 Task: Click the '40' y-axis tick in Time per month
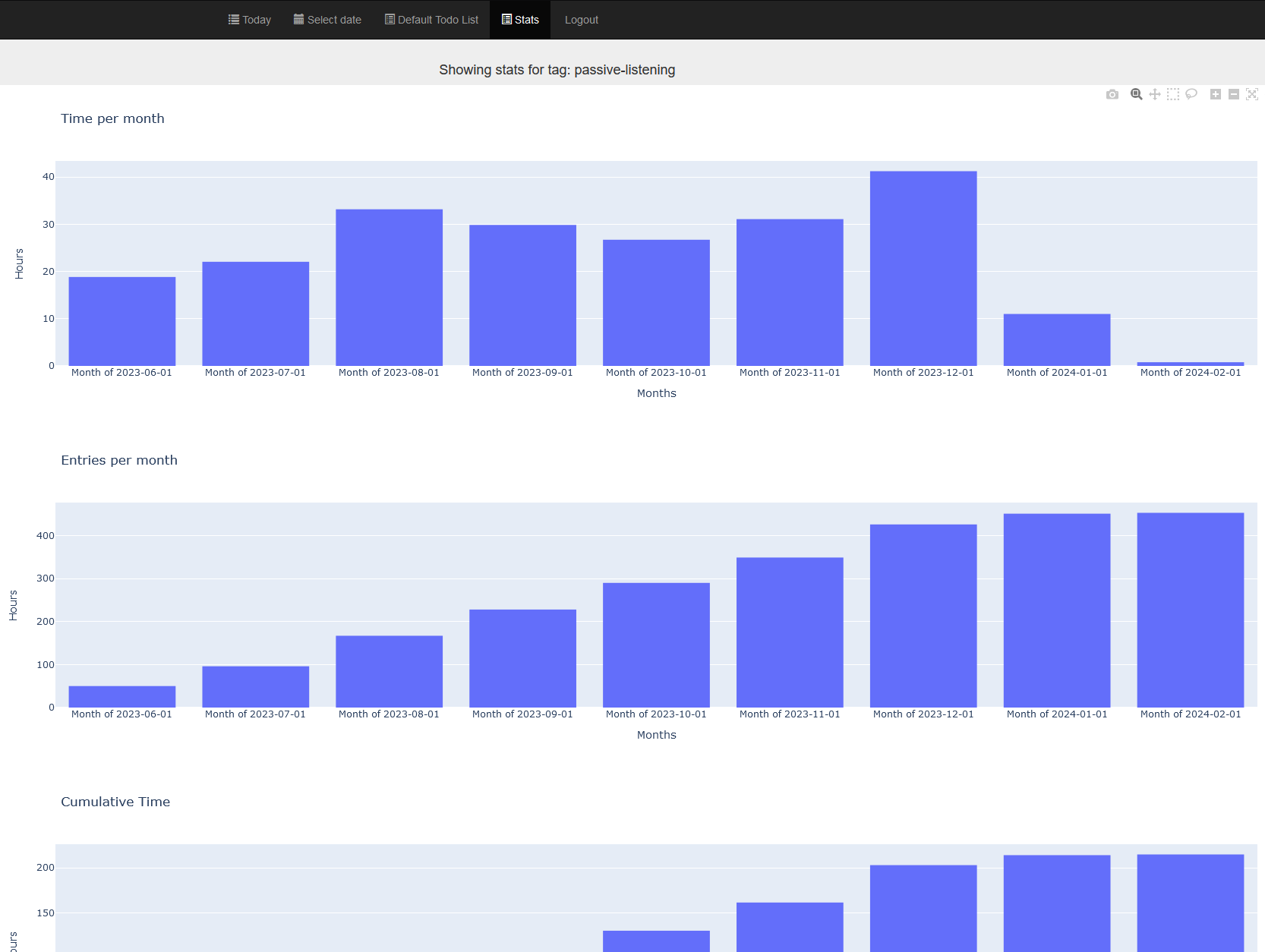pyautogui.click(x=49, y=177)
